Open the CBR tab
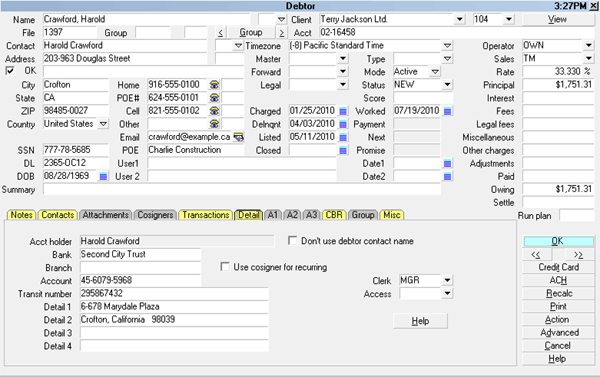The image size is (600, 377). click(x=334, y=215)
